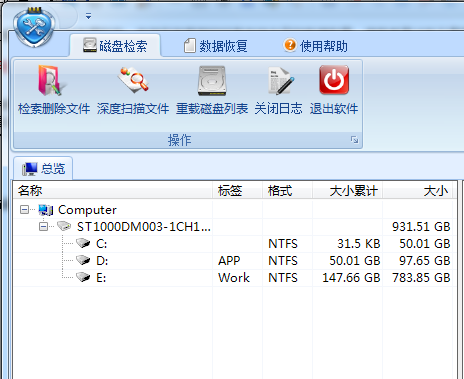The image size is (464, 379).
Task: Collapse the ST1000DM003 disk node
Action: click(x=43, y=227)
